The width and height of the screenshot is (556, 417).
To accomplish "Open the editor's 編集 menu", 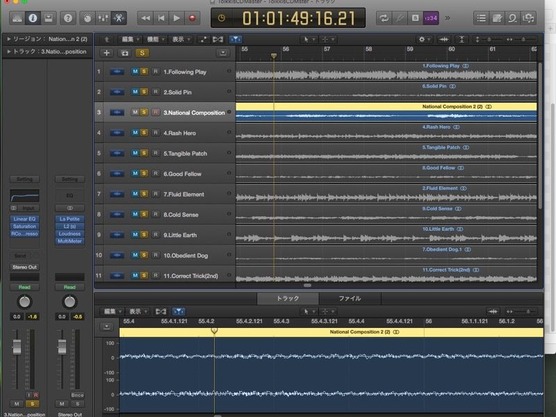I will coord(112,311).
